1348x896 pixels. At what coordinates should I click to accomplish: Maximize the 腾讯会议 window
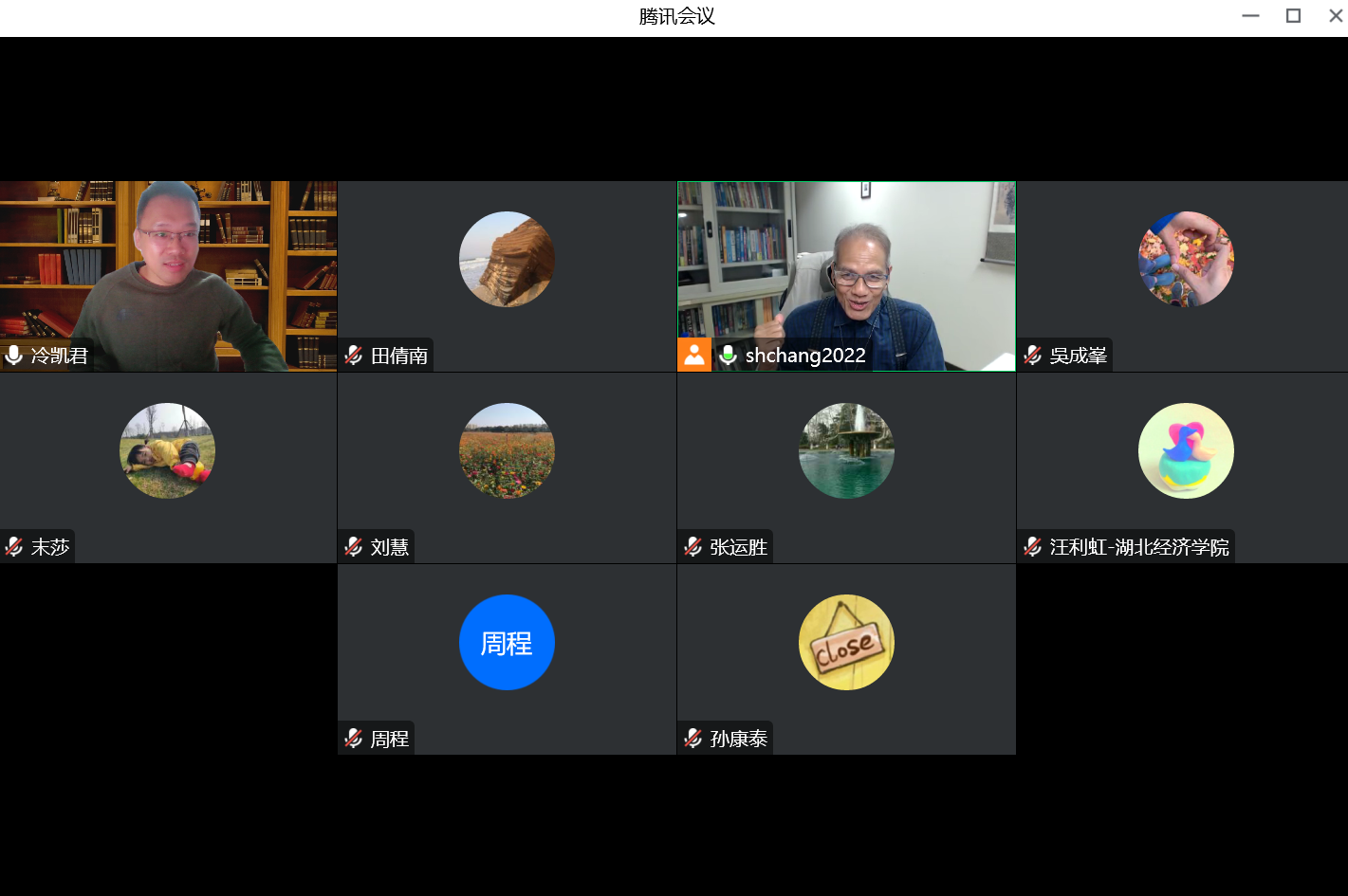coord(1293,16)
